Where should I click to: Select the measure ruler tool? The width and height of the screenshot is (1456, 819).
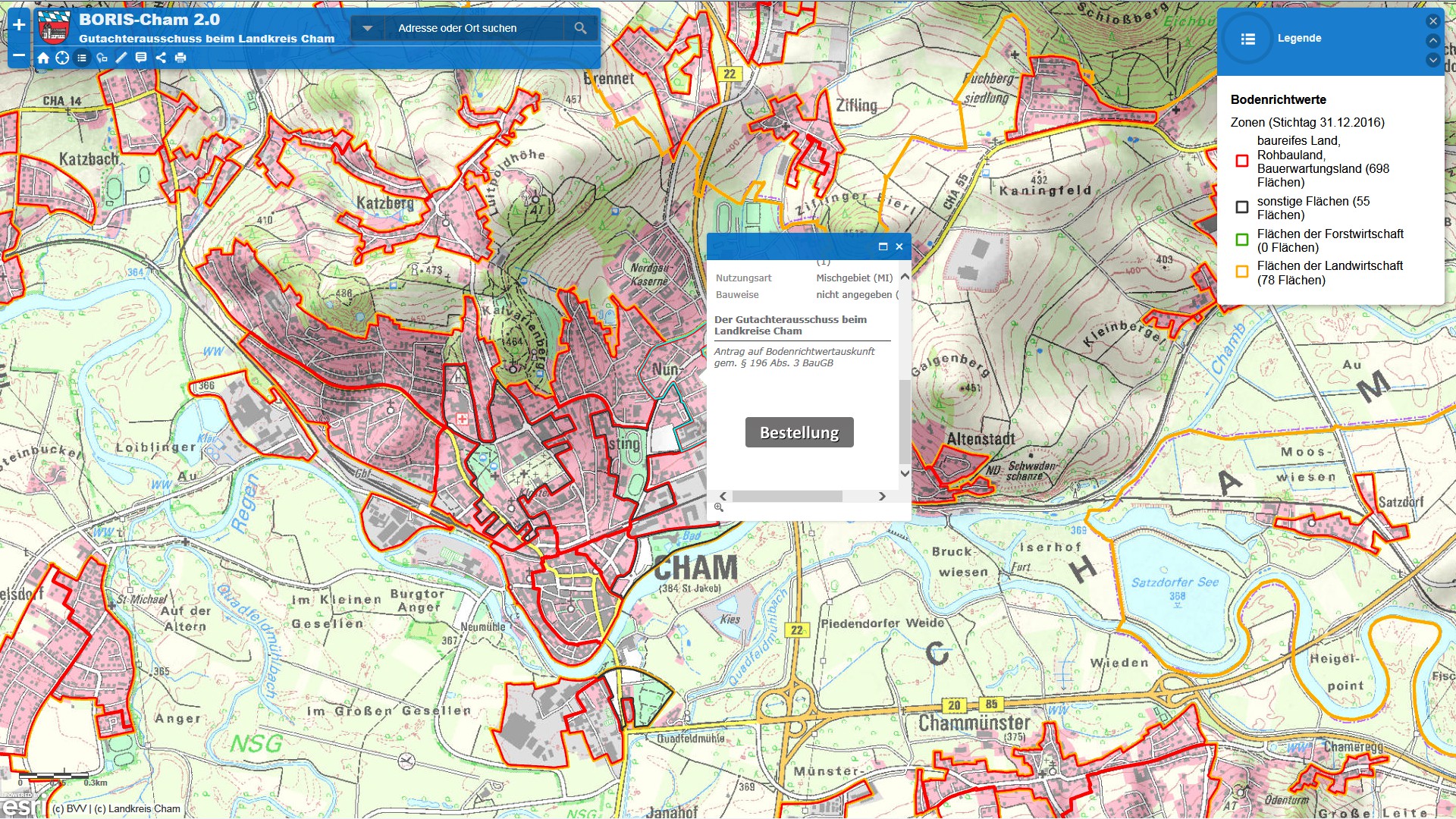click(x=121, y=58)
